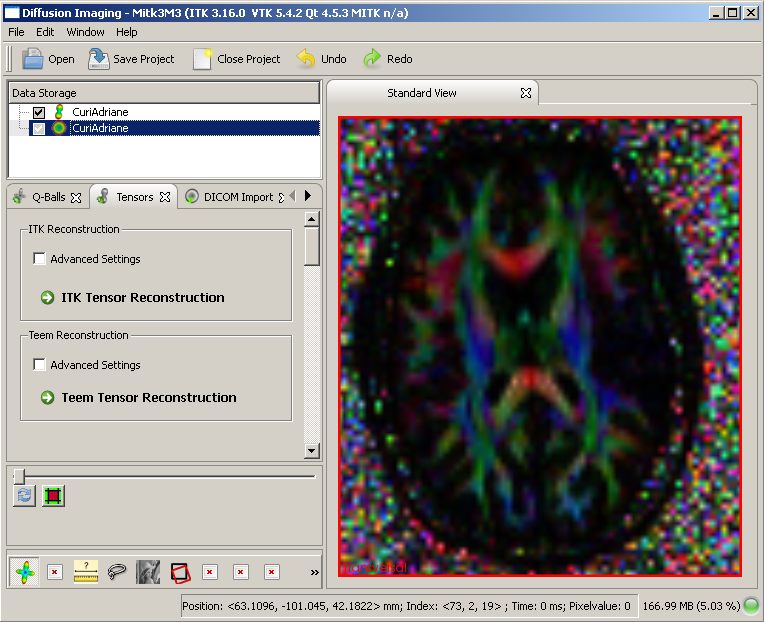Open the Edit menu

45,32
